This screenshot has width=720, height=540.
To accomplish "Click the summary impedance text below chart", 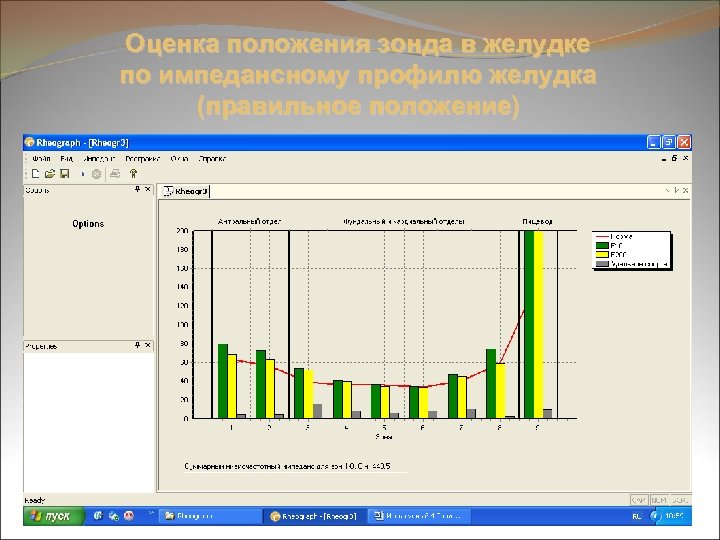I will pyautogui.click(x=287, y=466).
